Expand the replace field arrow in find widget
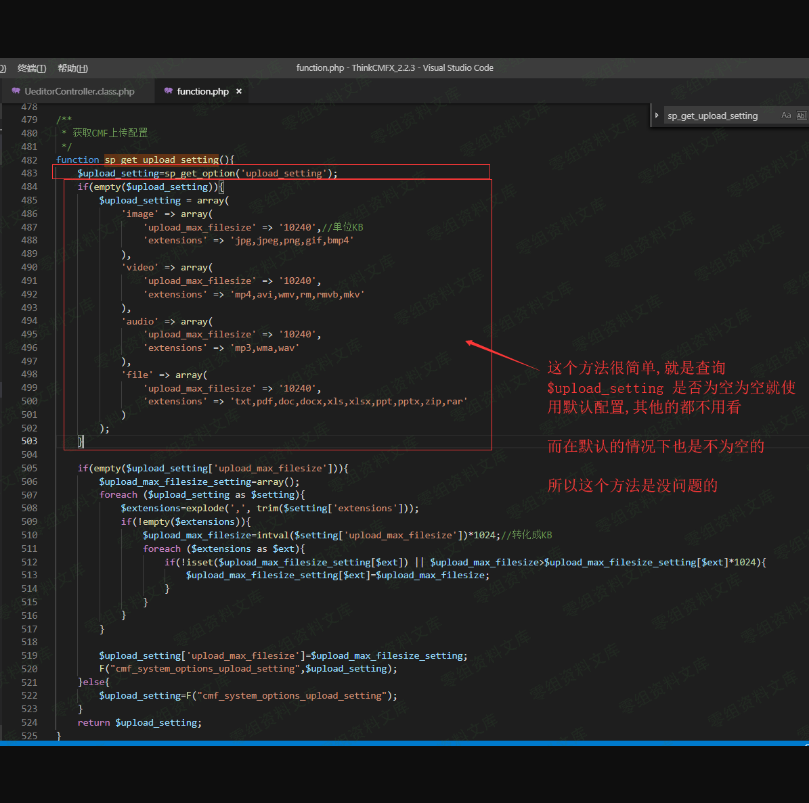Image resolution: width=809 pixels, height=803 pixels. (x=656, y=116)
